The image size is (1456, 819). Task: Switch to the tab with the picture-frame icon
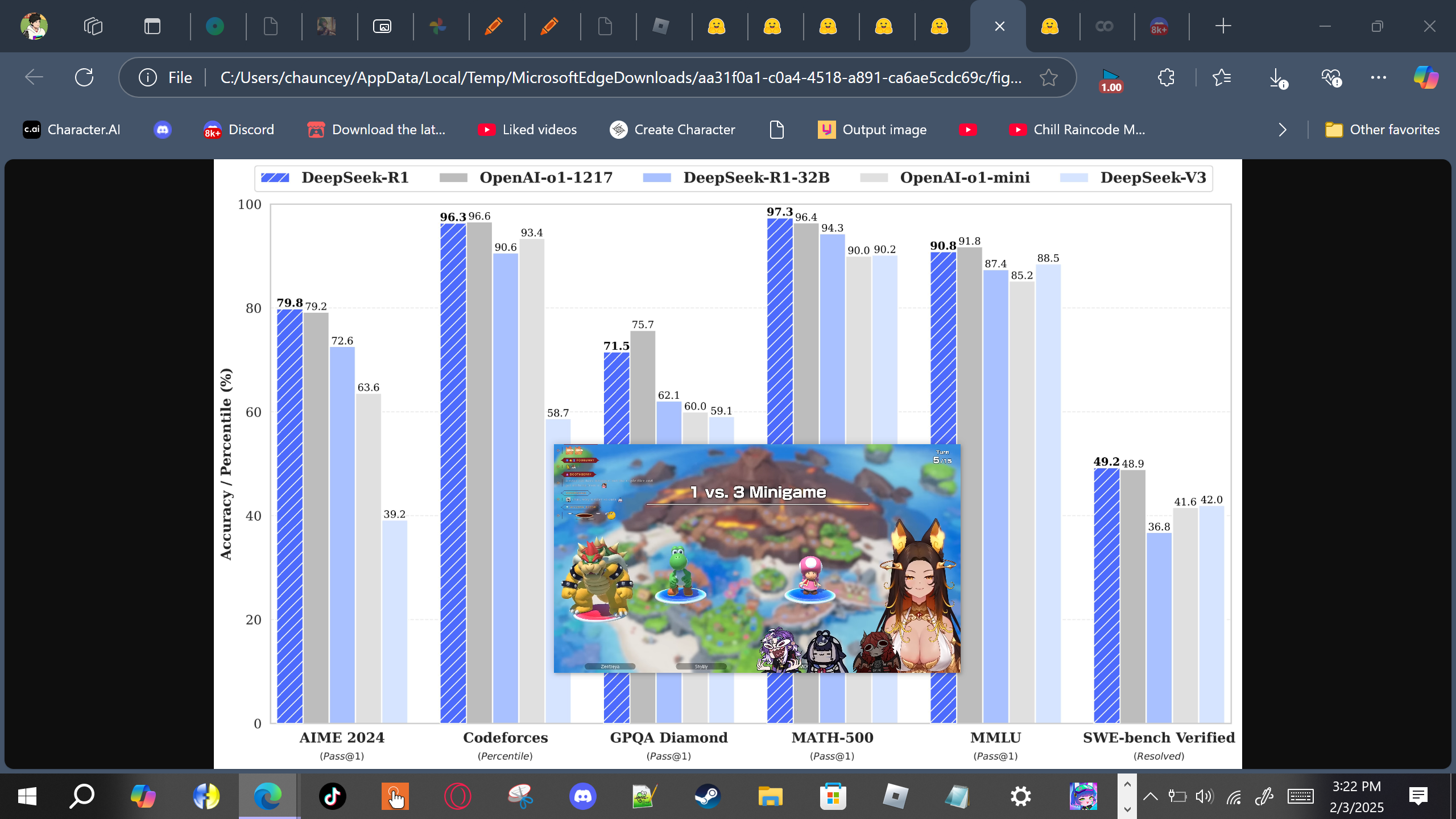click(382, 26)
